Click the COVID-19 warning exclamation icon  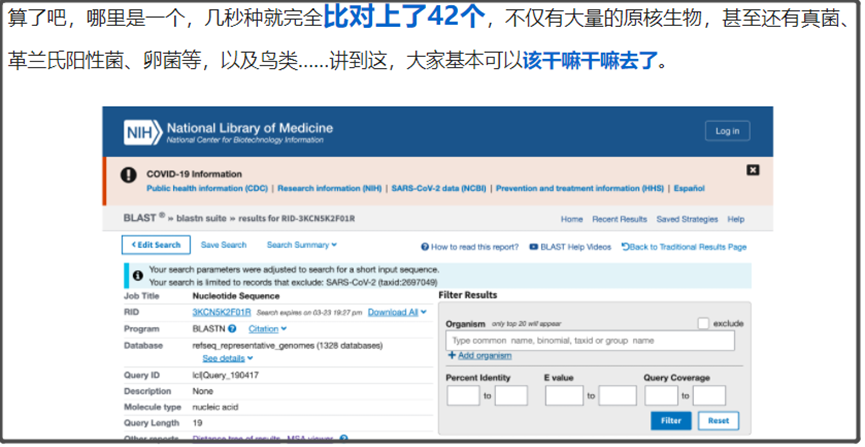pos(129,175)
